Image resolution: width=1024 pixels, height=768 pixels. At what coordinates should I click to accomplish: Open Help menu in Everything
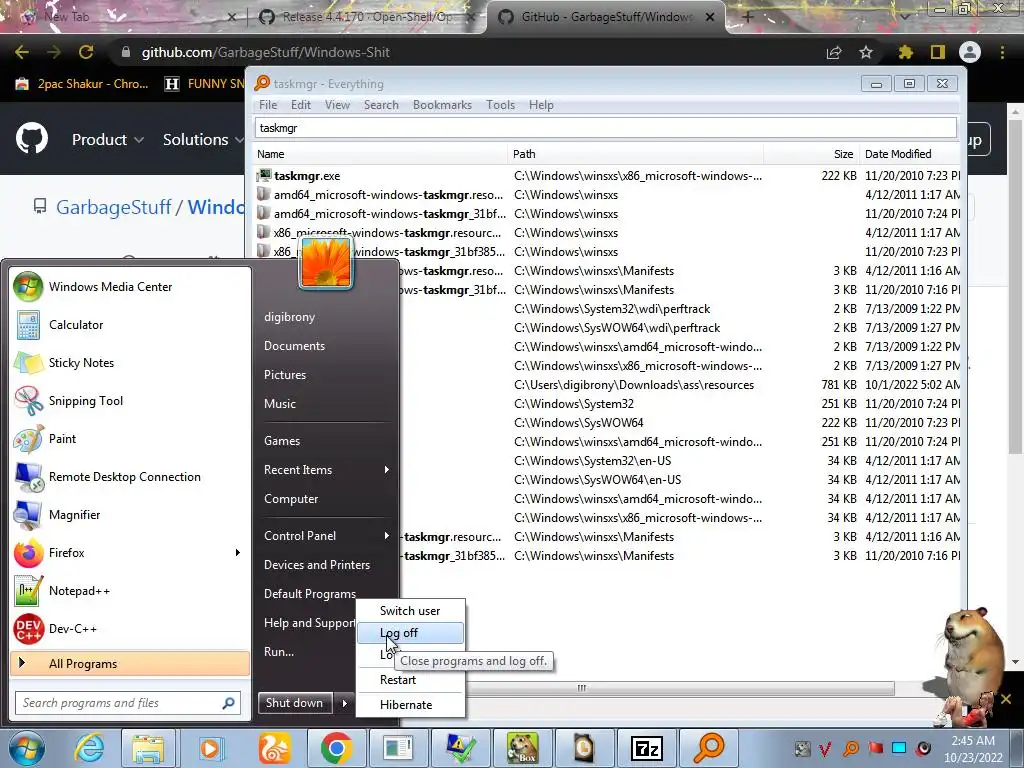click(541, 105)
